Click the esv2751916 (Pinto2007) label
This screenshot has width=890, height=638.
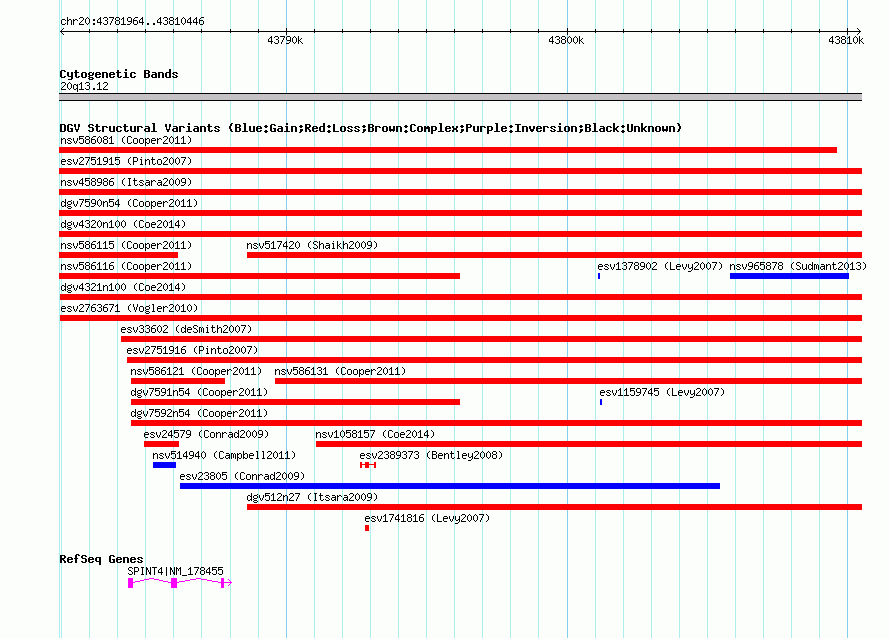(x=192, y=350)
